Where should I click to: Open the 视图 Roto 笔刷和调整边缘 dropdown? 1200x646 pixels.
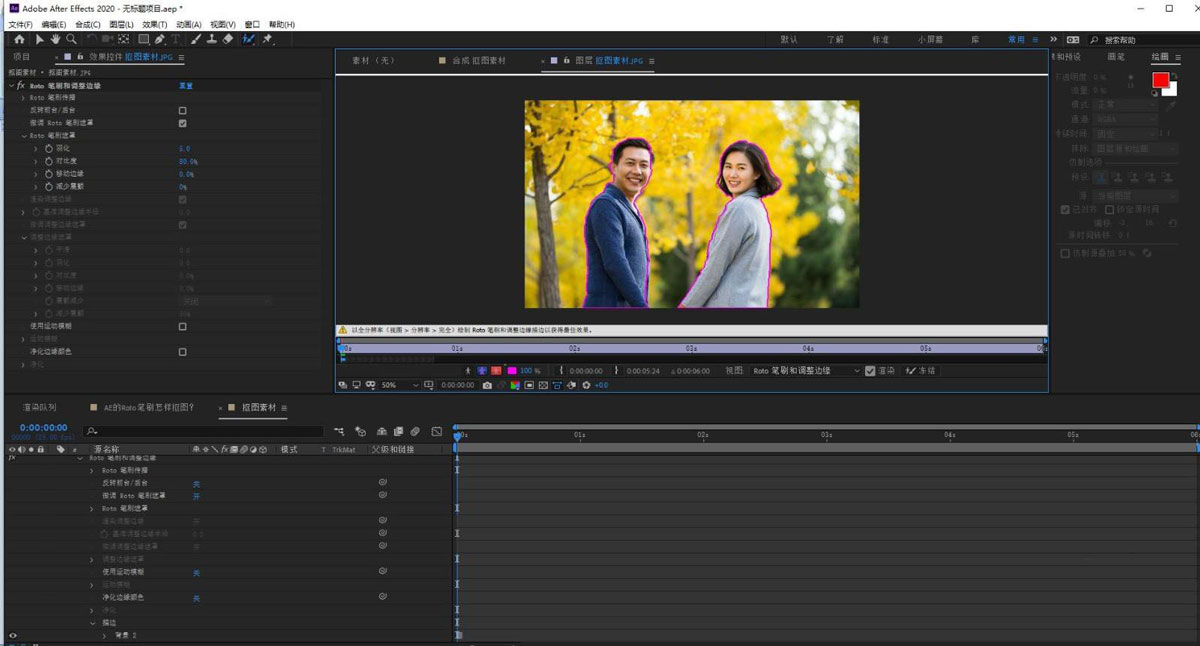click(806, 370)
